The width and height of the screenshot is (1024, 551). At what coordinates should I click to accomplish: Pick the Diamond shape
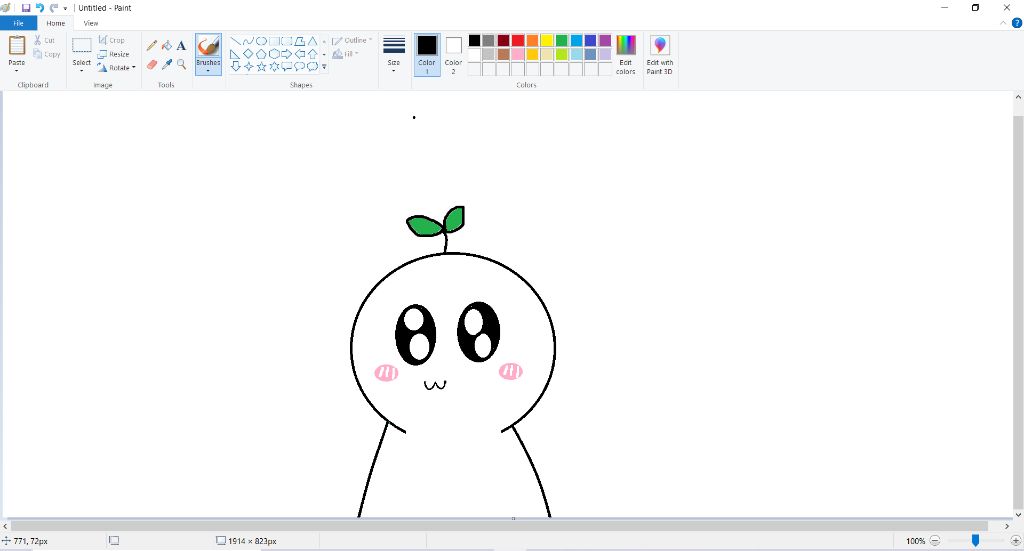pos(248,54)
